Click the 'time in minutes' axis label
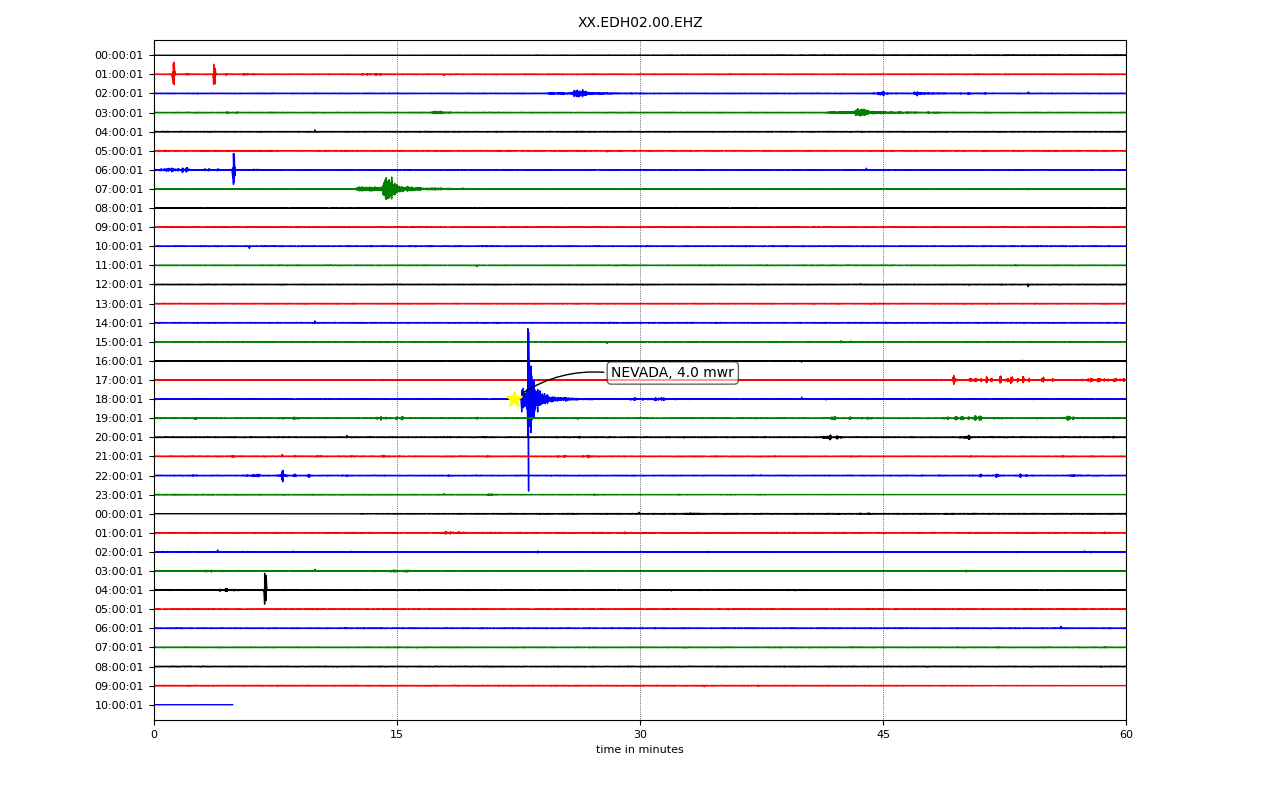Screen dimensions: 1280x800 (x=640, y=750)
